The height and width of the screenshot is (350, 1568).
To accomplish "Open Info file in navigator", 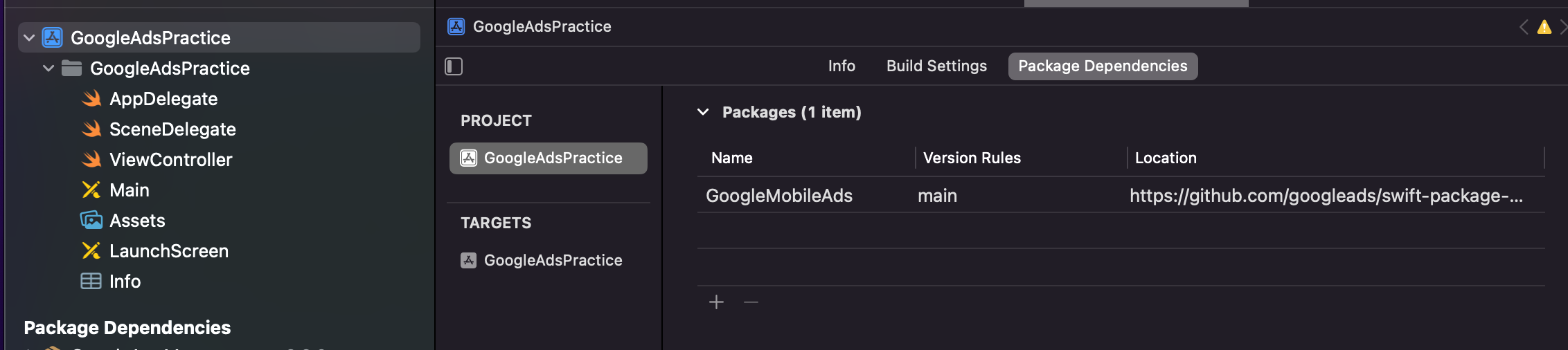I will pos(125,282).
